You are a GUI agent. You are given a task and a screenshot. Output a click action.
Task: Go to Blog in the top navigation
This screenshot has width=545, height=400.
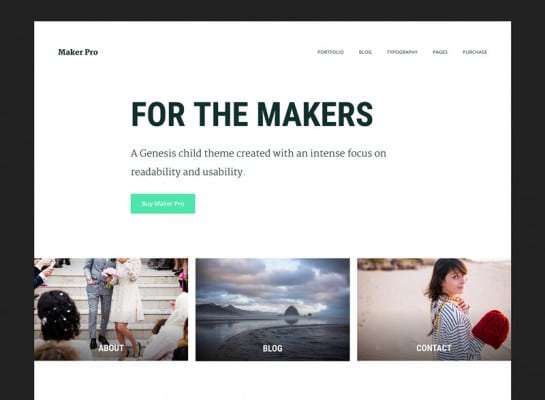click(x=365, y=52)
